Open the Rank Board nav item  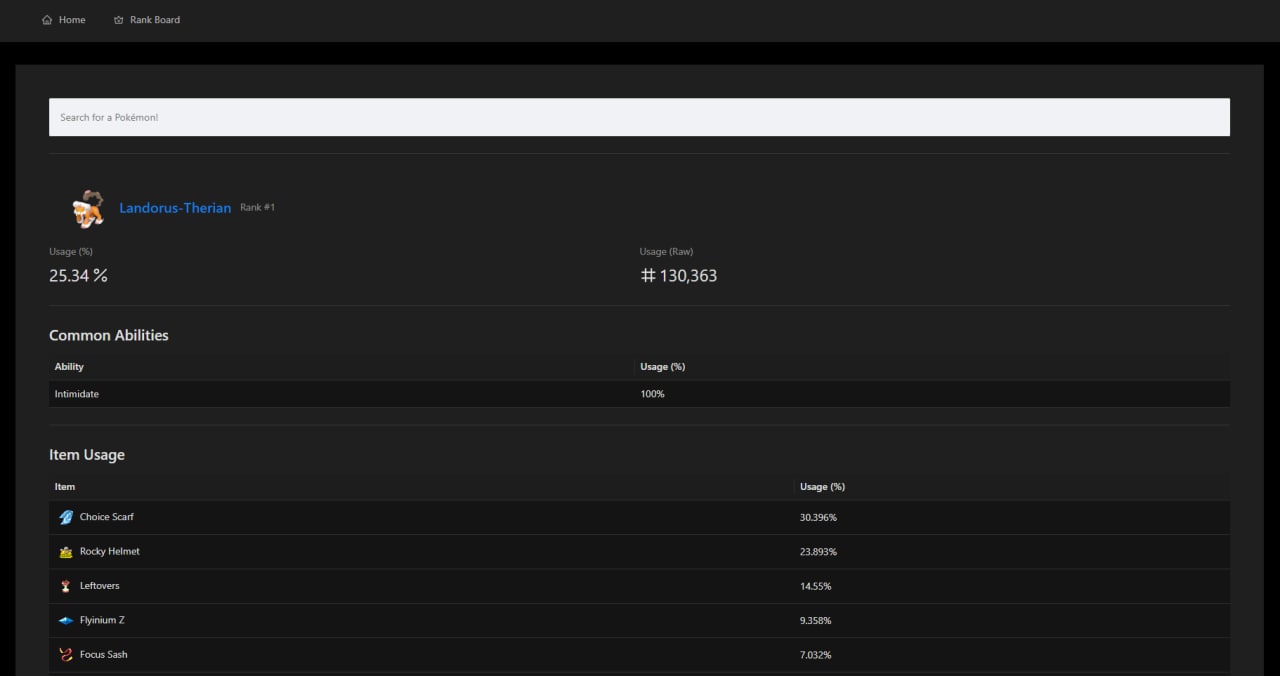(147, 20)
